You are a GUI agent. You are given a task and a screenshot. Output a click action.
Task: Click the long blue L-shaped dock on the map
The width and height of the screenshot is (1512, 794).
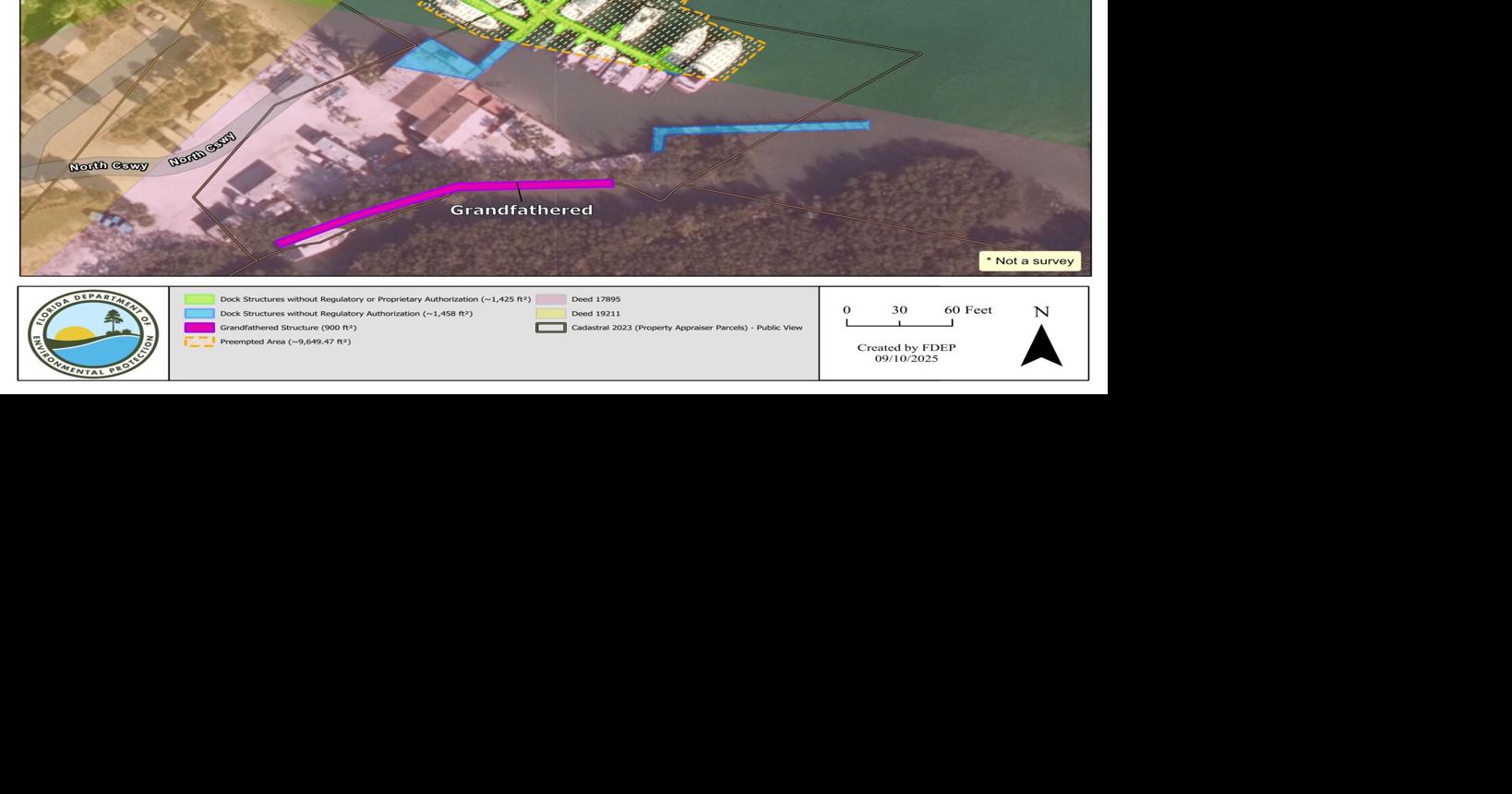pyautogui.click(x=761, y=133)
